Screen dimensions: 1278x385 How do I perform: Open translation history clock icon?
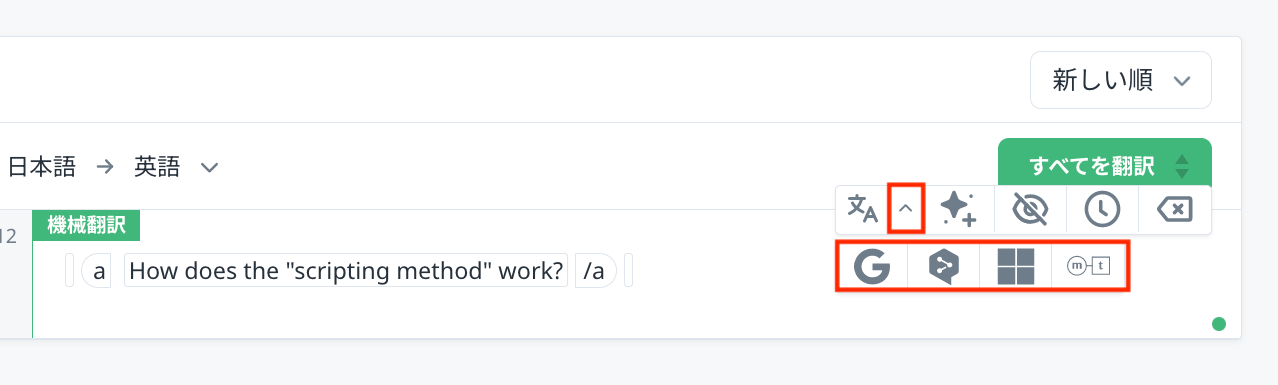tap(1102, 208)
